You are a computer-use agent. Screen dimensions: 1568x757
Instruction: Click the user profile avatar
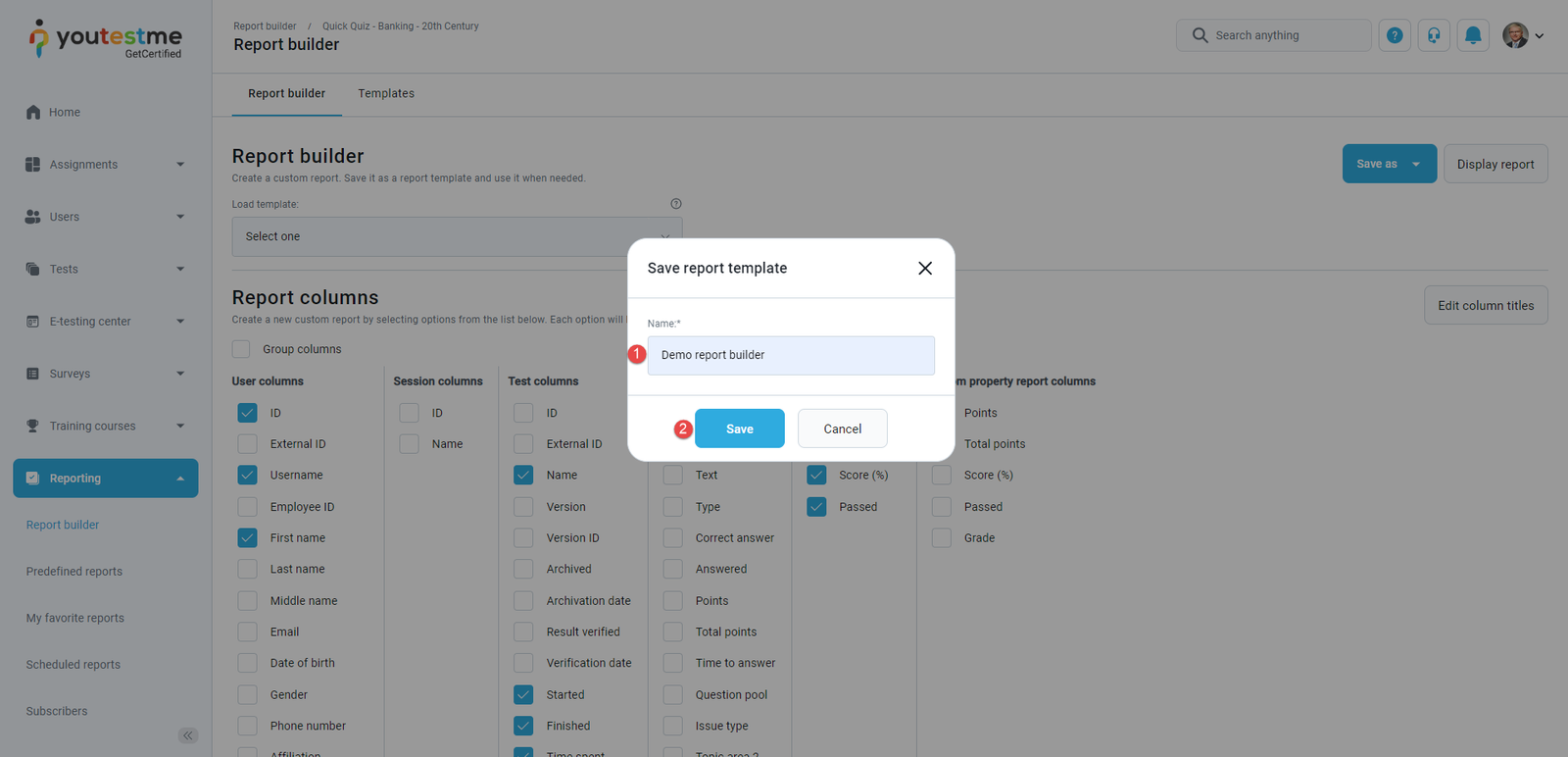[x=1515, y=35]
